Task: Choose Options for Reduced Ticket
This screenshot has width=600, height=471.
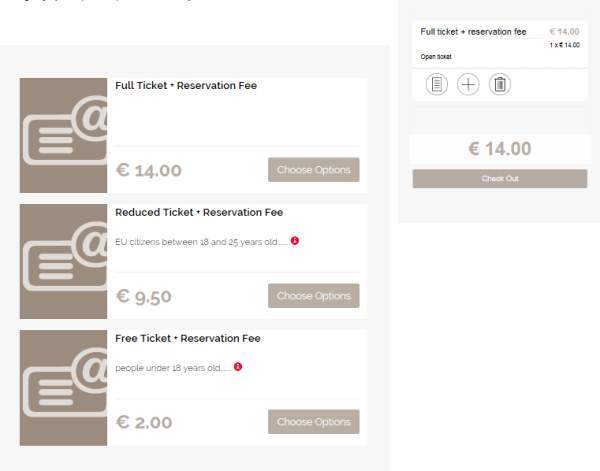Action: pos(313,295)
